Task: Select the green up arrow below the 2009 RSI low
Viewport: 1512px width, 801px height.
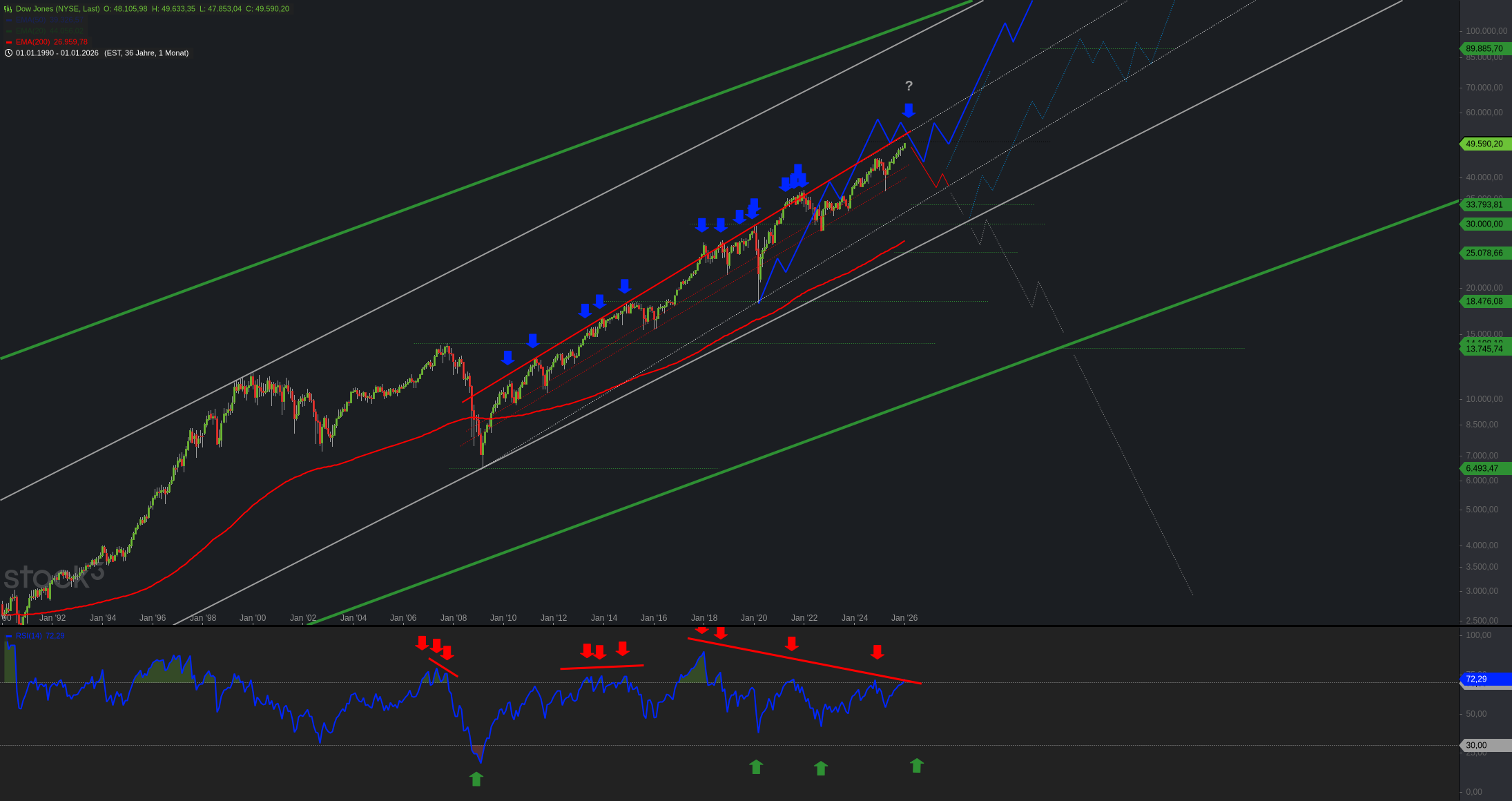Action: pyautogui.click(x=476, y=779)
